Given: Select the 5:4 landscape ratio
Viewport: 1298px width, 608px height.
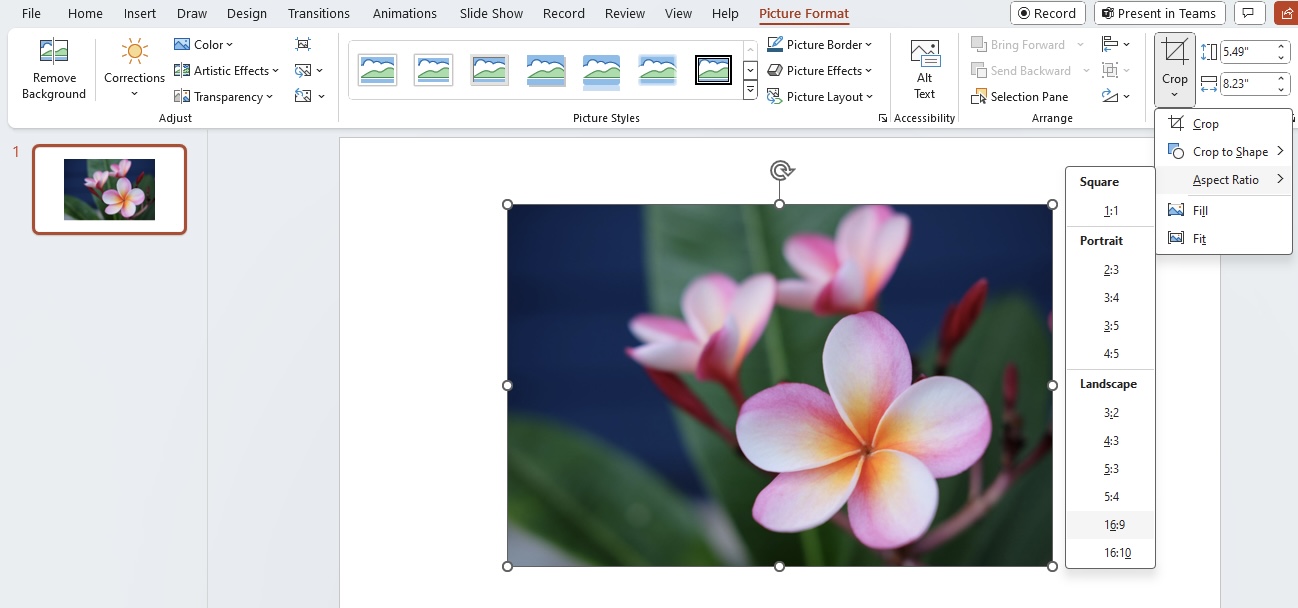Looking at the screenshot, I should pos(1111,497).
